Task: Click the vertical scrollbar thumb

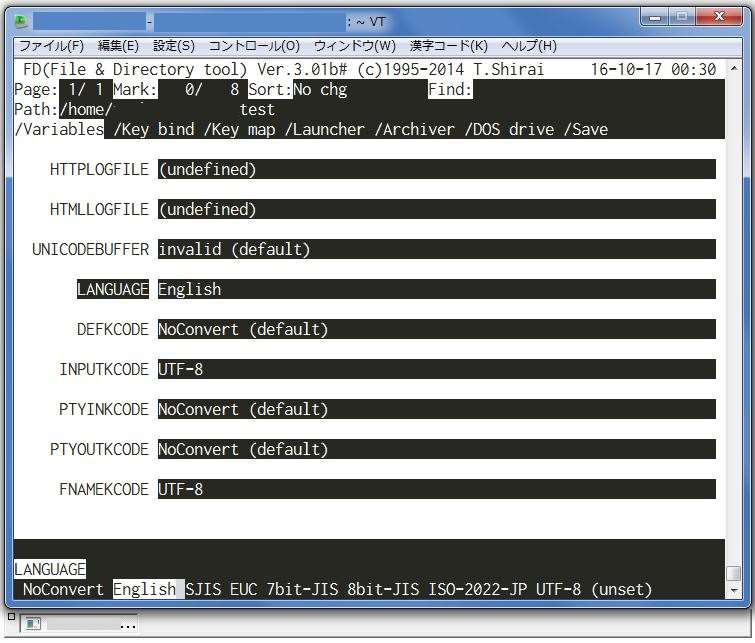Action: coord(734,574)
